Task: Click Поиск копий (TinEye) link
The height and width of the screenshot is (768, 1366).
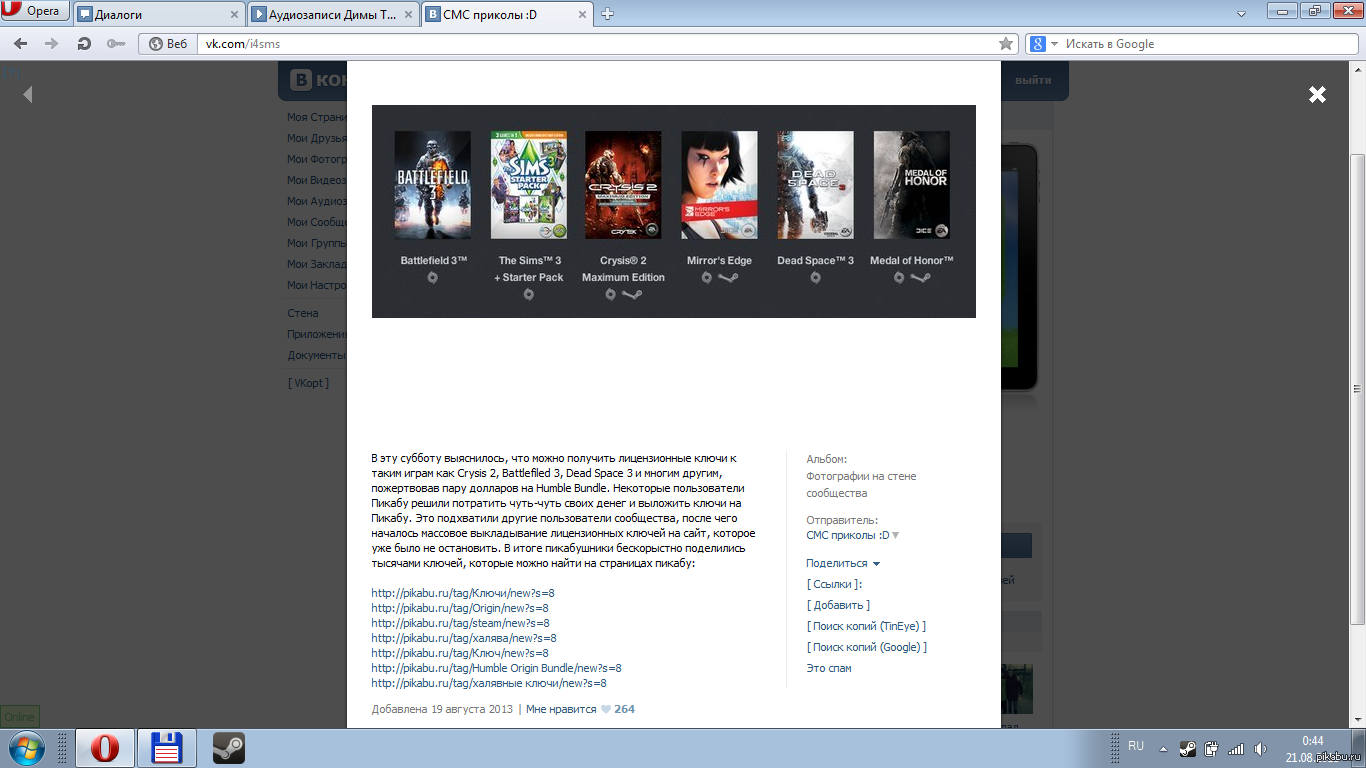Action: (x=866, y=626)
